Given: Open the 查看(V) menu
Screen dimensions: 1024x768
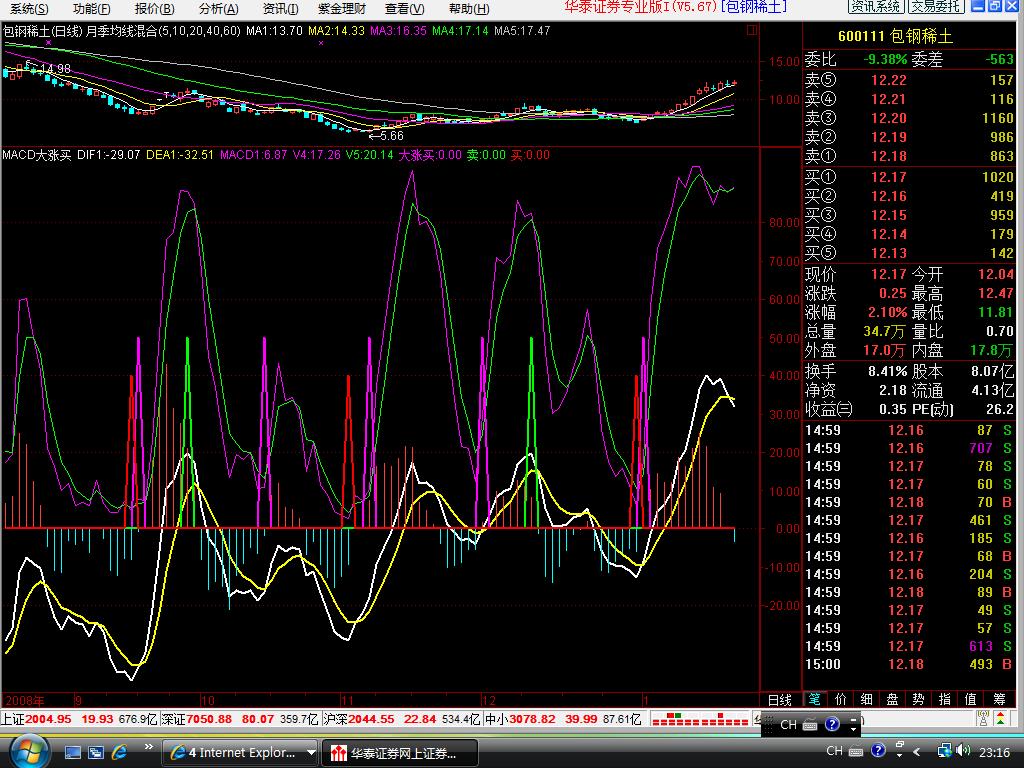Looking at the screenshot, I should 404,8.
